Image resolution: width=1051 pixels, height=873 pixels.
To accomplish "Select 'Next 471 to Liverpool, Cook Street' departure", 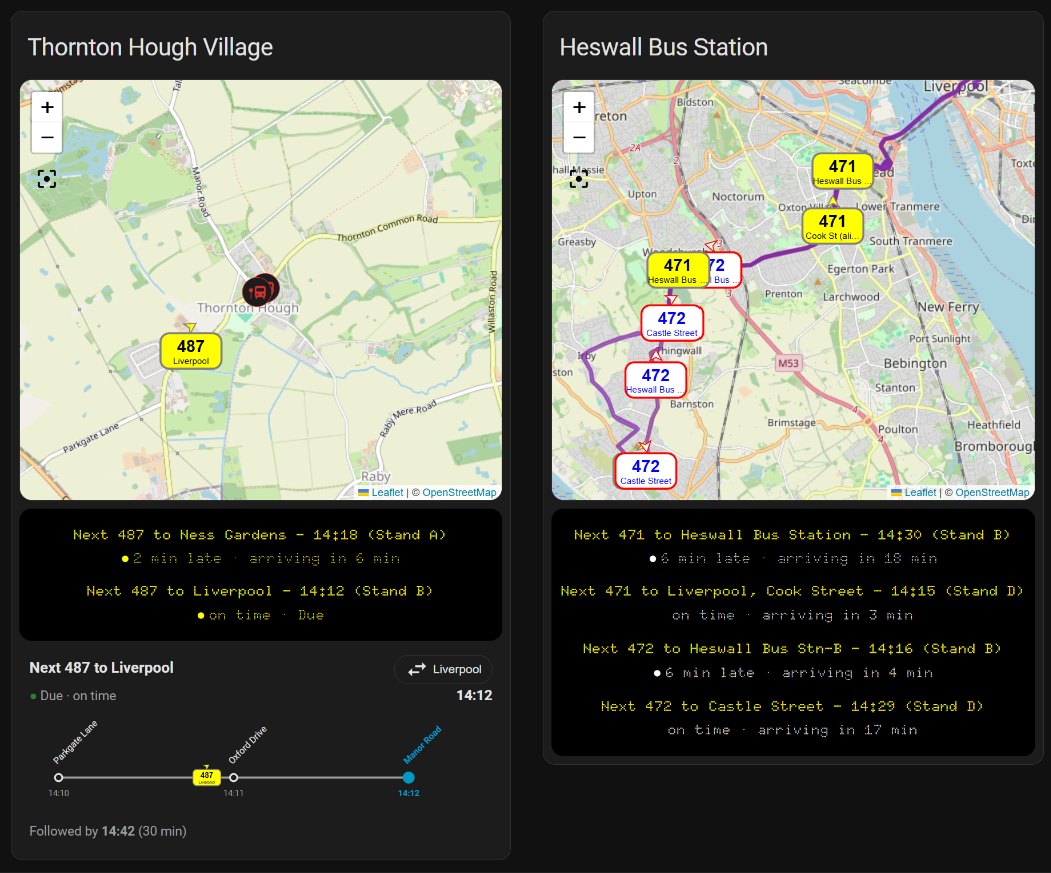I will [x=792, y=591].
